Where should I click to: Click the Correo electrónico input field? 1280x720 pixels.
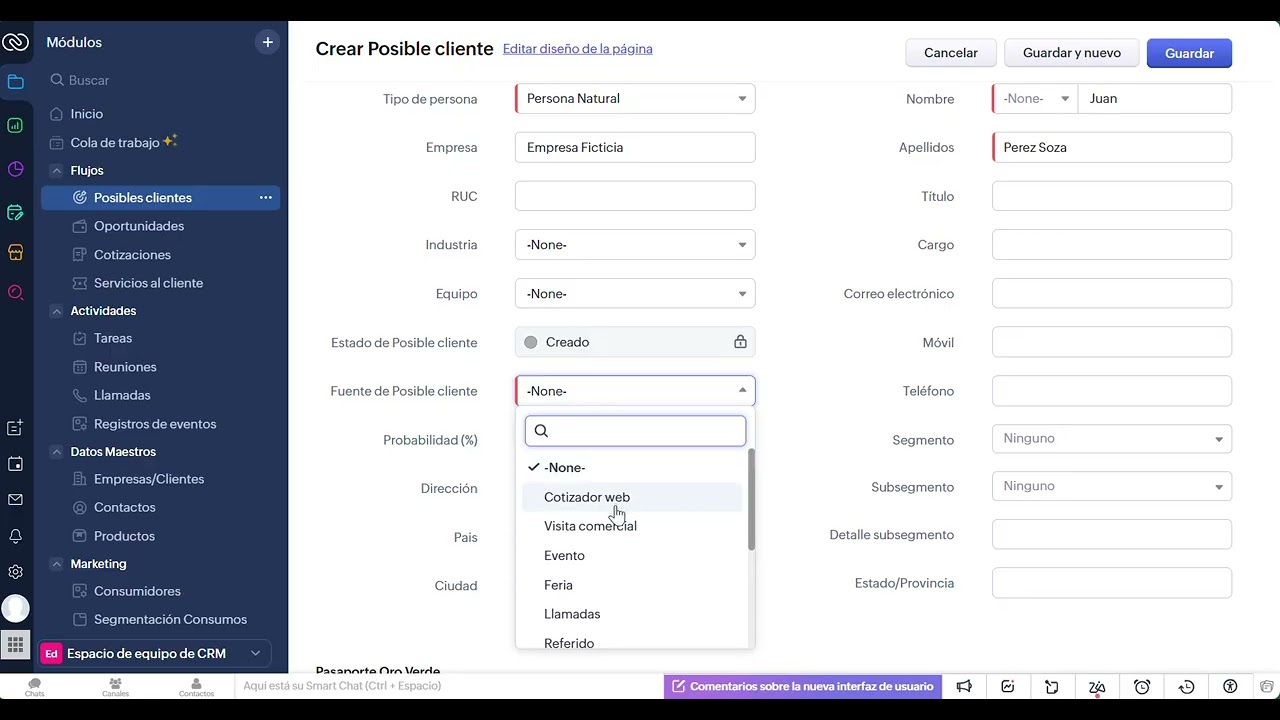coord(1112,294)
